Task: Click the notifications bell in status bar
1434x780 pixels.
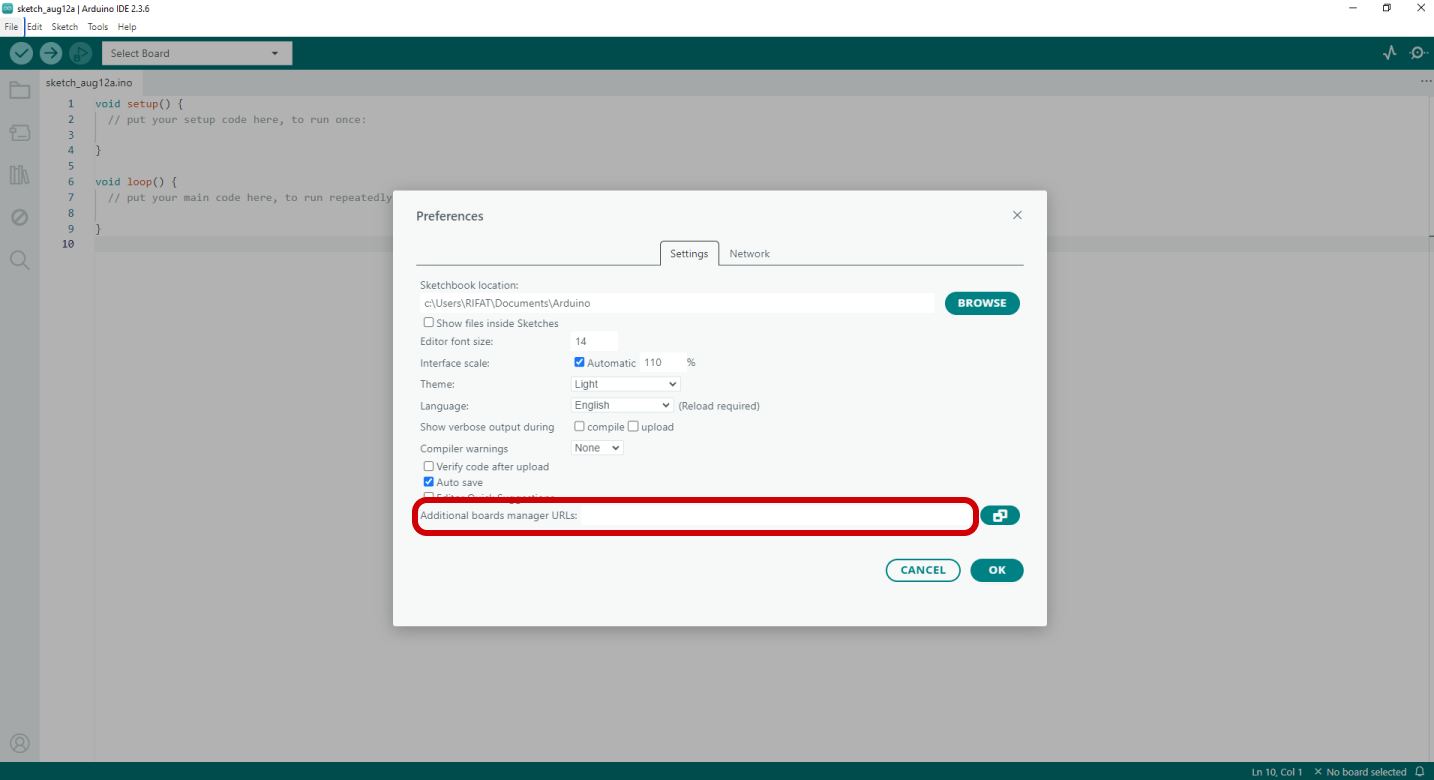Action: (1419, 772)
